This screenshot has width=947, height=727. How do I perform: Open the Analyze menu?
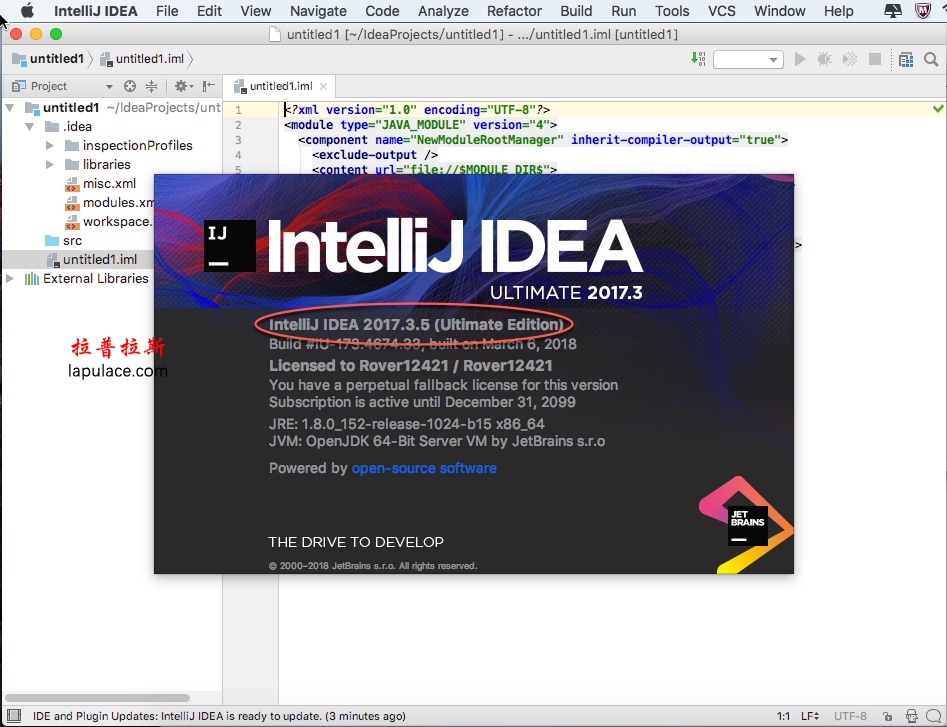443,11
